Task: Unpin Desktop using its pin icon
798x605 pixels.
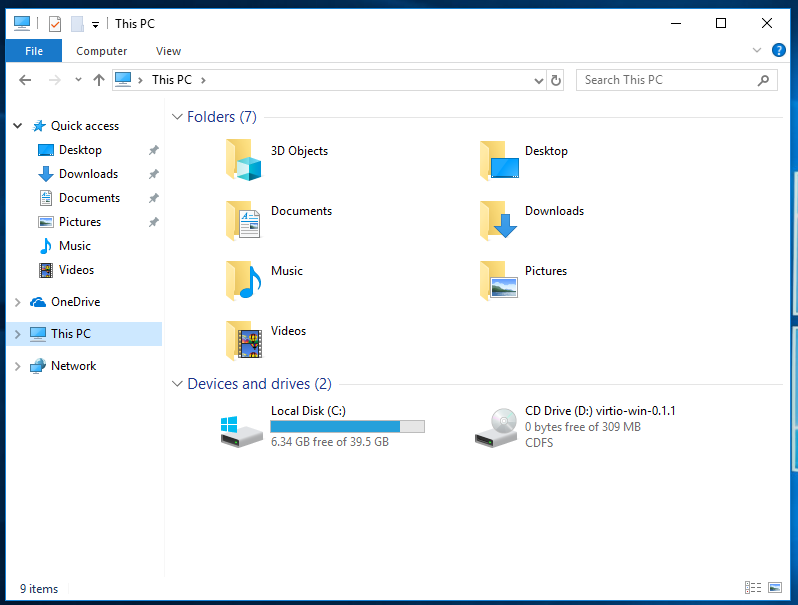Action: tap(153, 150)
